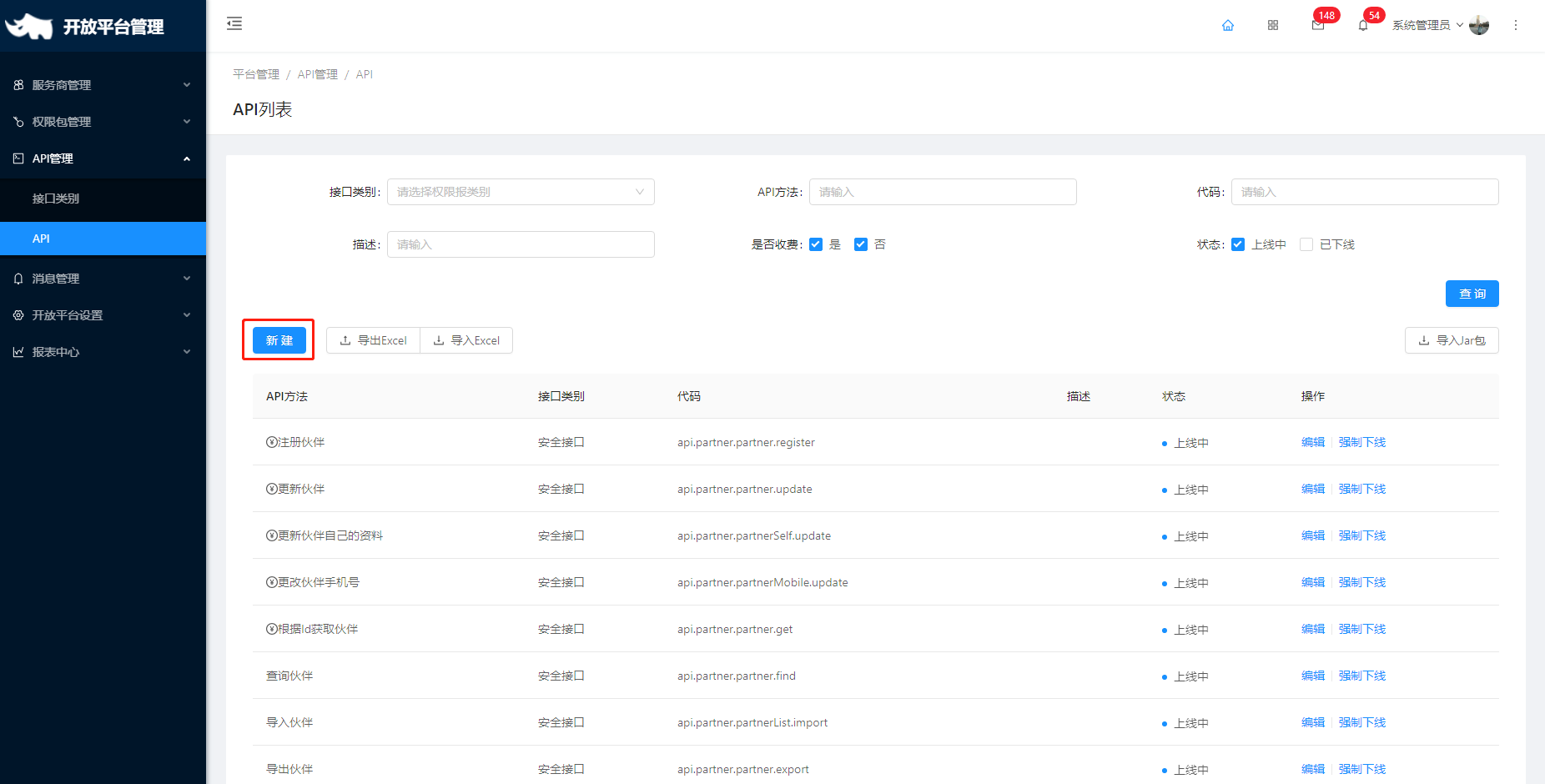
Task: Force offline the api.partner.partner.update row
Action: 1362,489
